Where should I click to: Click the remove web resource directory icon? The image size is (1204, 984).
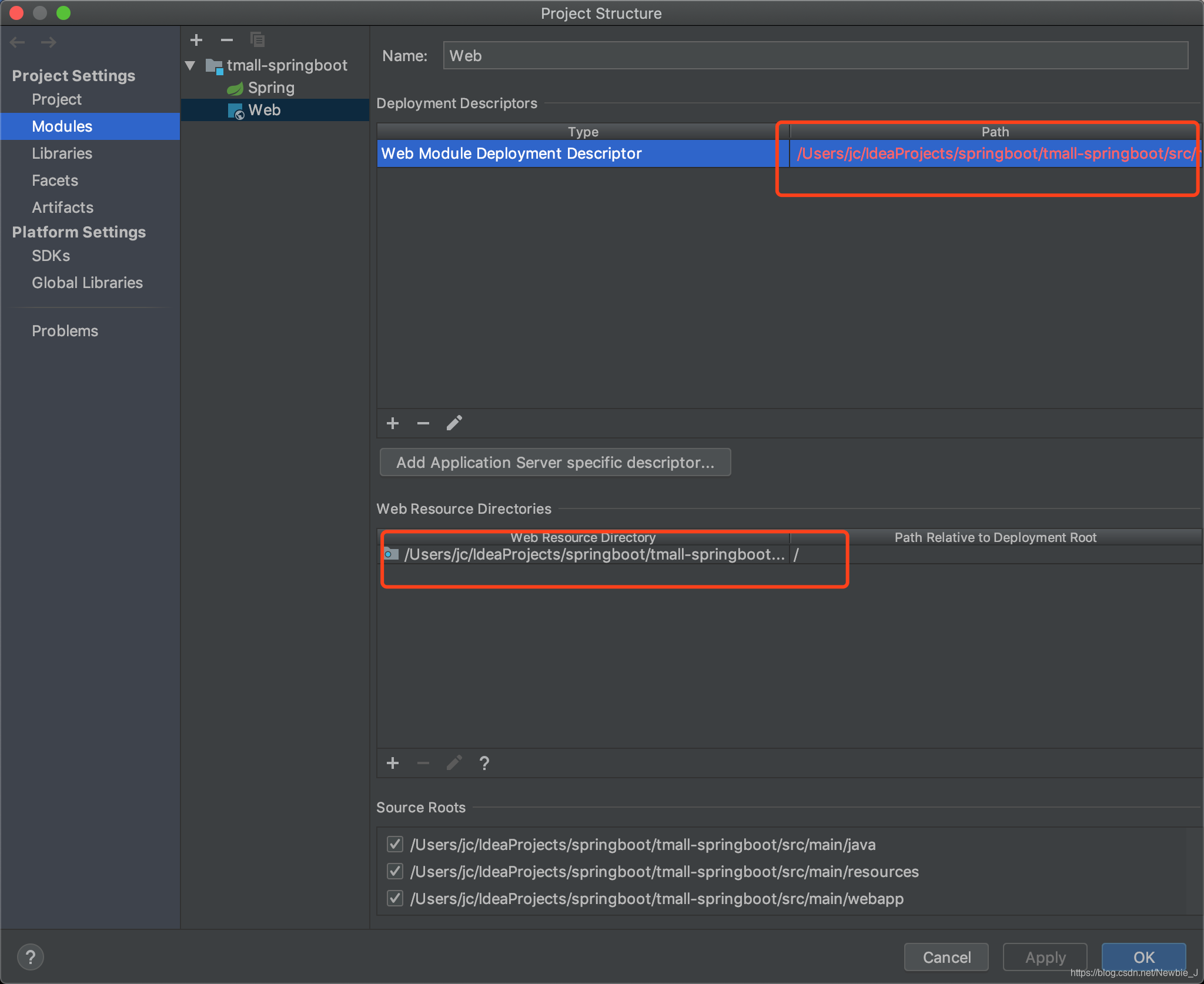point(423,763)
